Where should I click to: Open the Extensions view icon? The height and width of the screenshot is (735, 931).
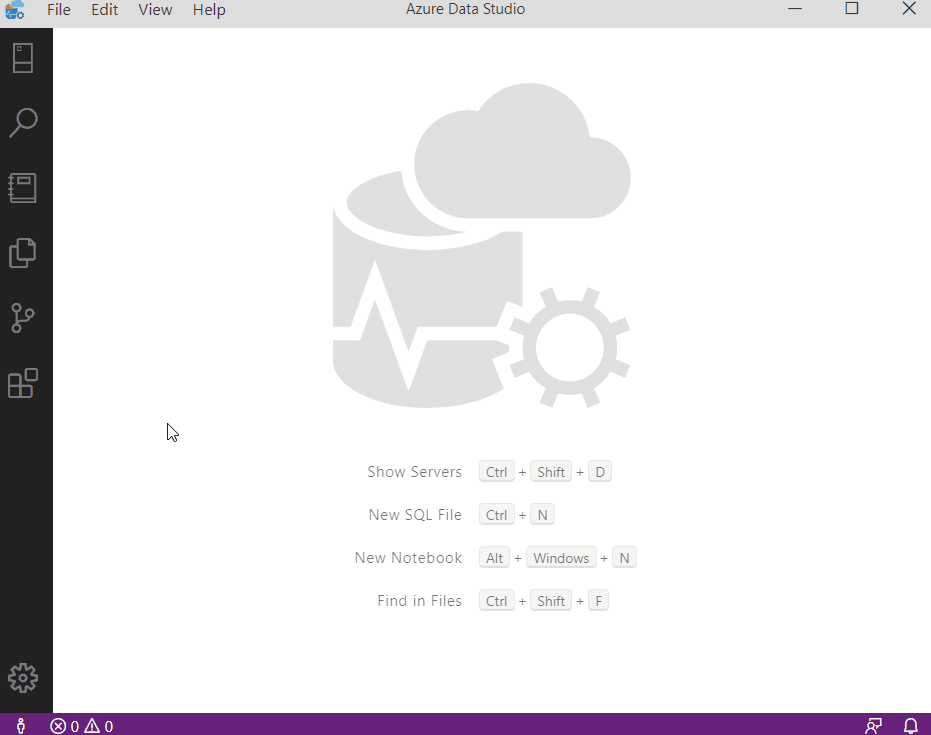(x=23, y=383)
